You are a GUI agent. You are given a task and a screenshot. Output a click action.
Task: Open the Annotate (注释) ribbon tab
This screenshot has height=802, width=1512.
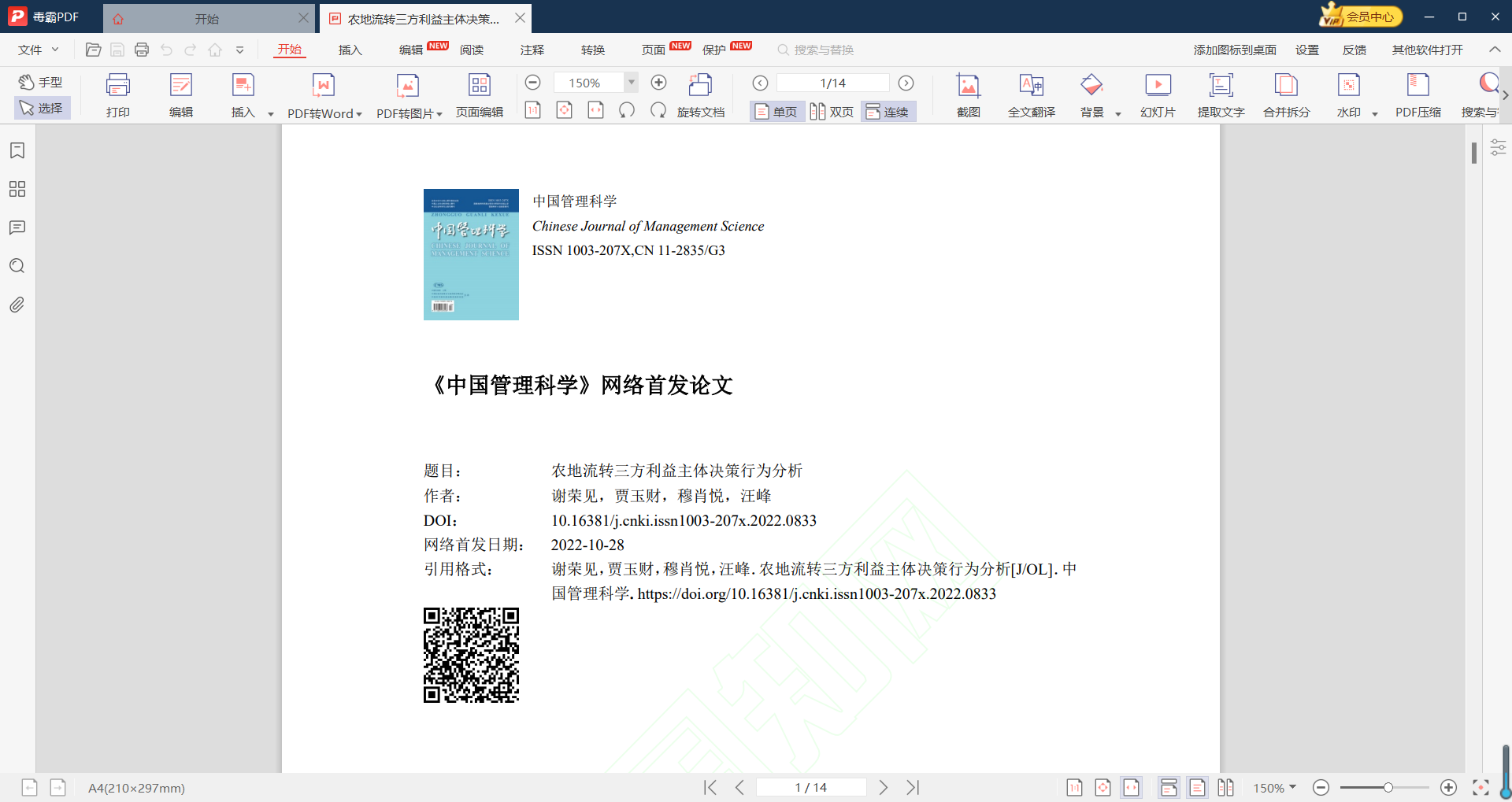coord(532,50)
